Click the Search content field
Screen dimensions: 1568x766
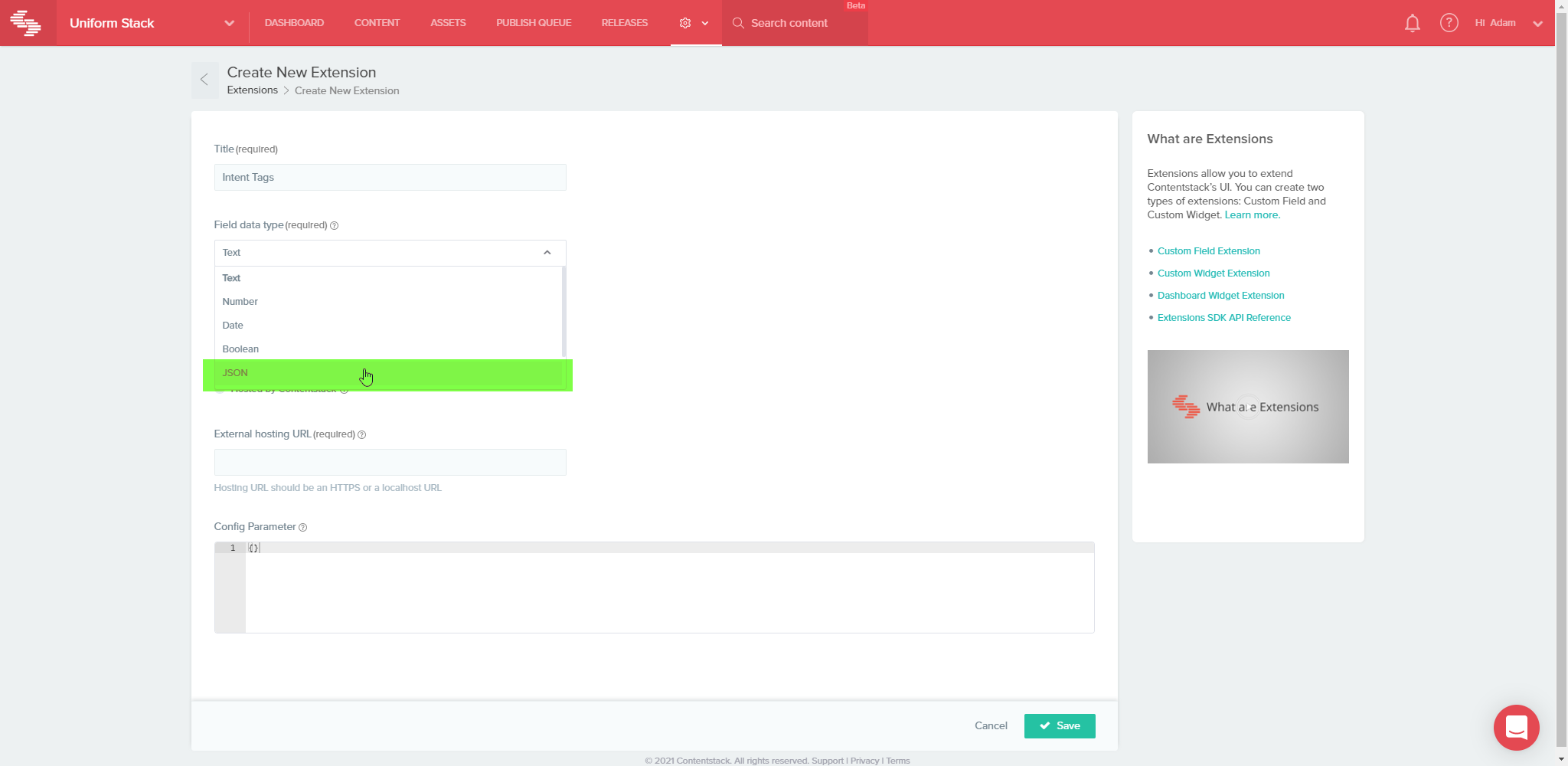795,23
